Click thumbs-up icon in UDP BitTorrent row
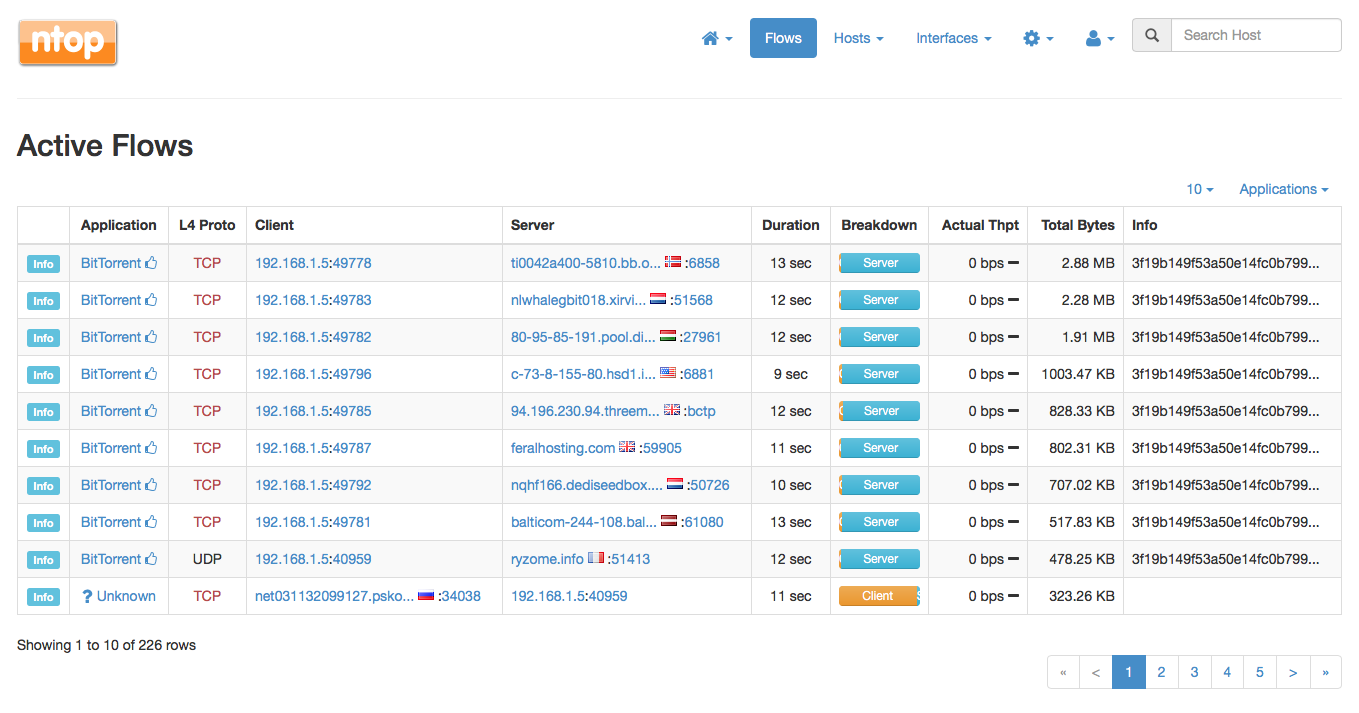Screen dimensions: 1359x713 point(151,559)
